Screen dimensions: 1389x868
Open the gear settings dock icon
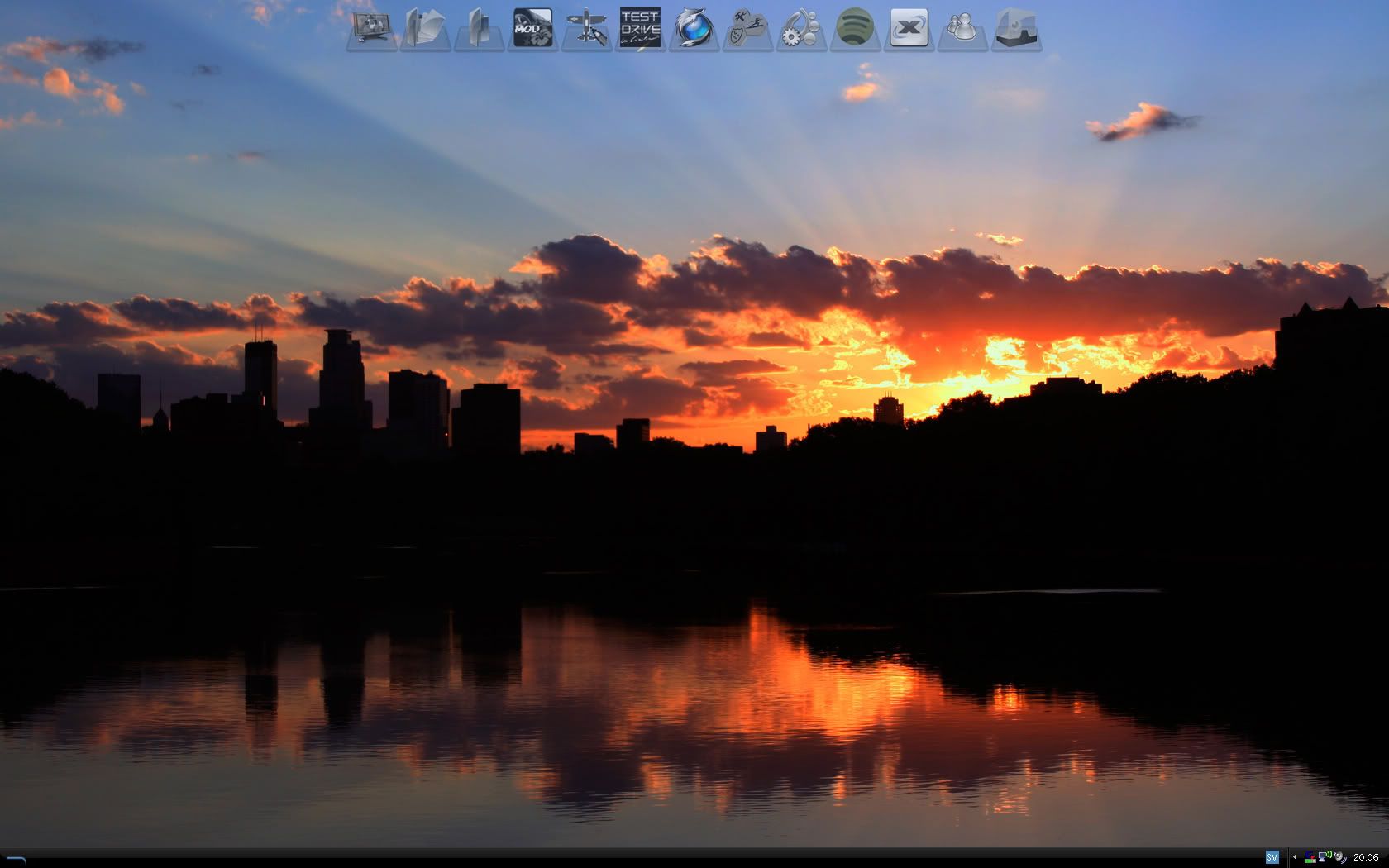coord(801,29)
